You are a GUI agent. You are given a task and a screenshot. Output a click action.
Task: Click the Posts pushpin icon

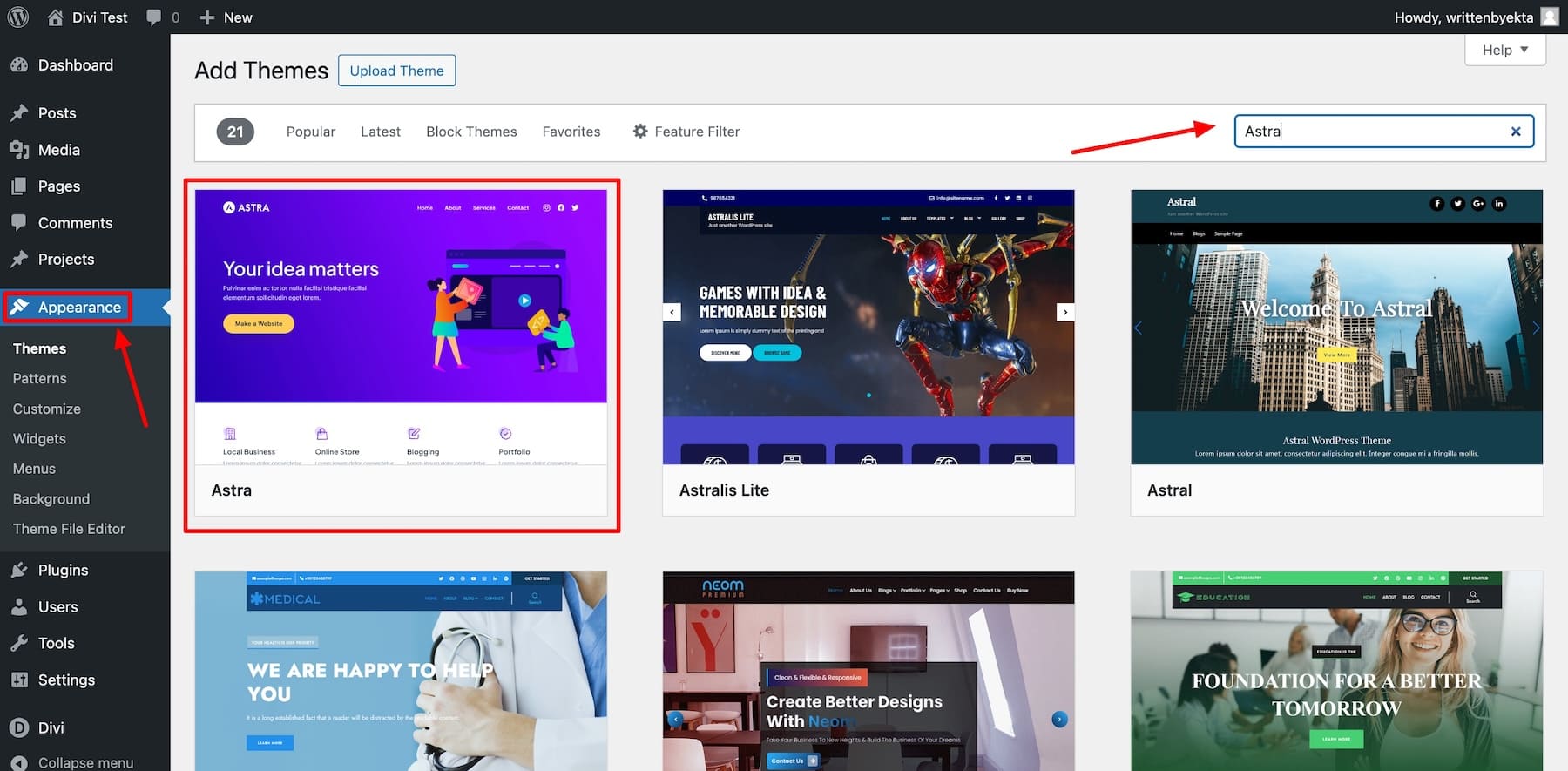[x=19, y=113]
